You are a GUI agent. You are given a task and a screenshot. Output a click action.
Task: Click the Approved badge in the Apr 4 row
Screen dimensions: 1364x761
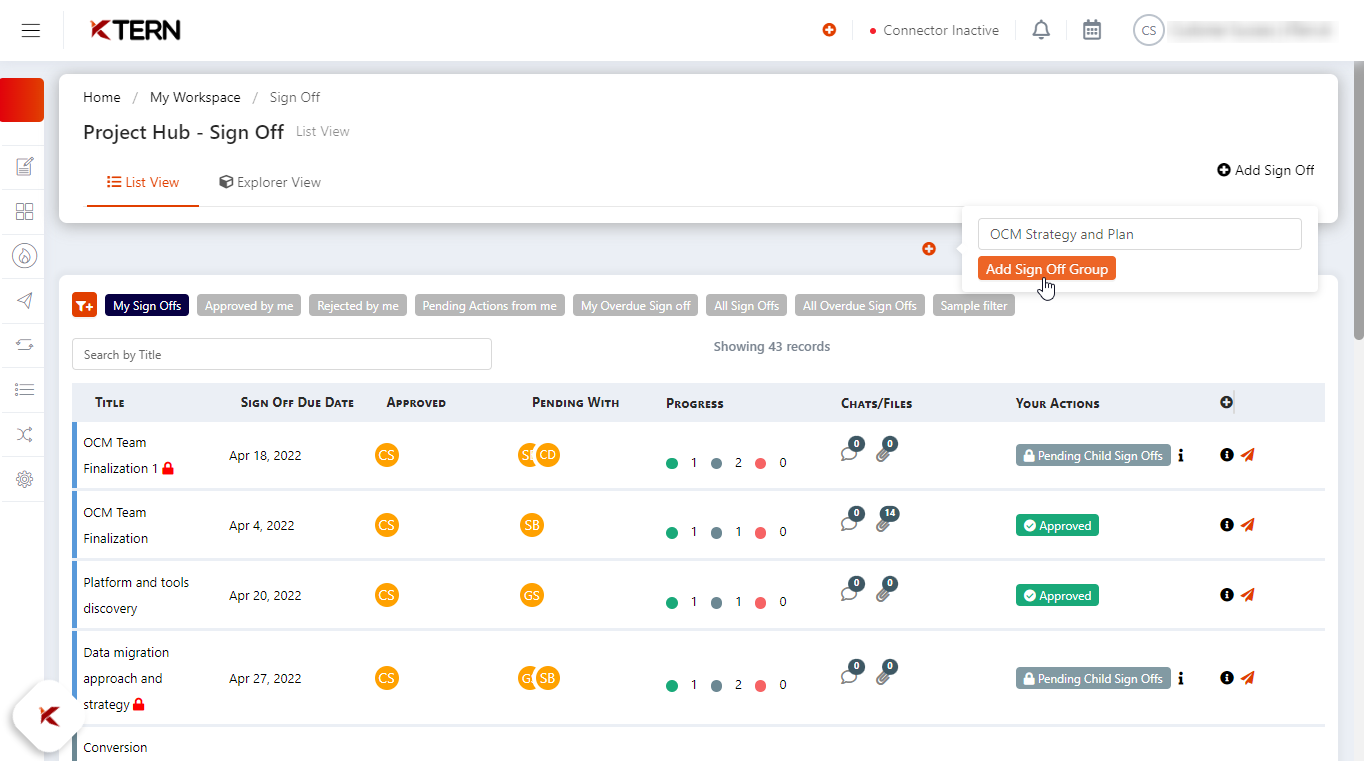(1058, 525)
